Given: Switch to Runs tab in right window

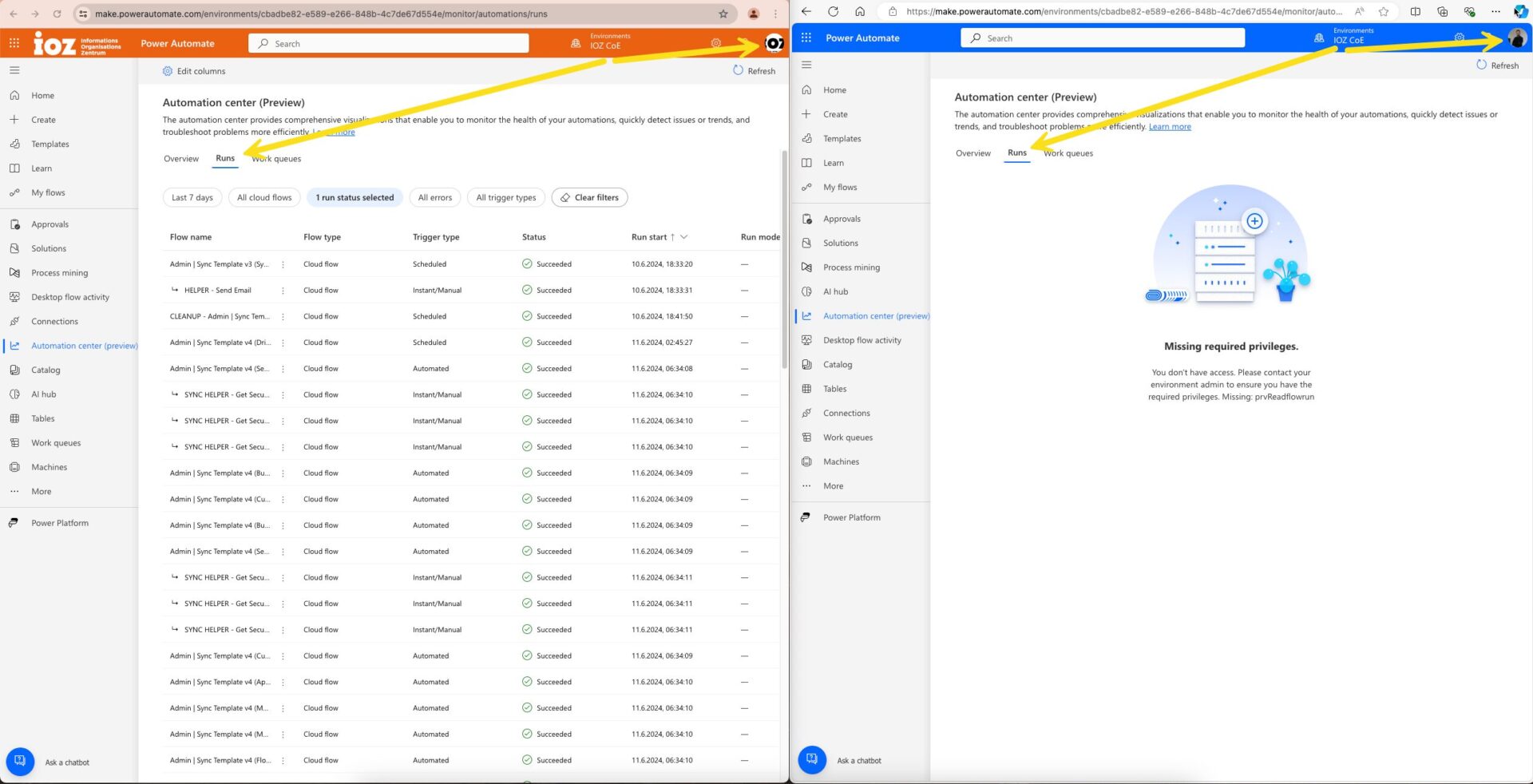Looking at the screenshot, I should [1017, 152].
